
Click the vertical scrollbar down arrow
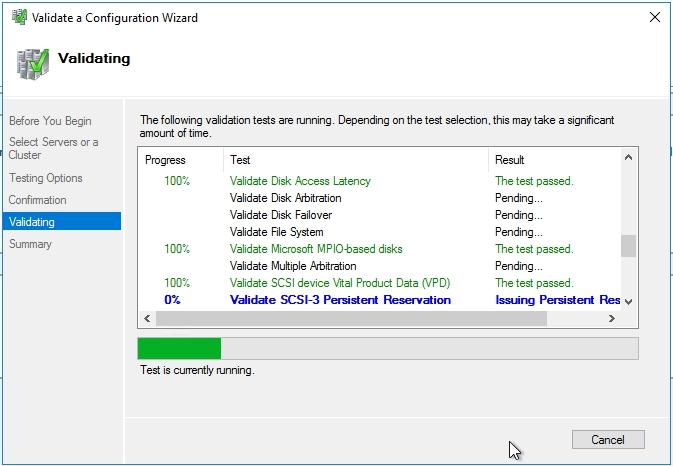click(x=628, y=302)
